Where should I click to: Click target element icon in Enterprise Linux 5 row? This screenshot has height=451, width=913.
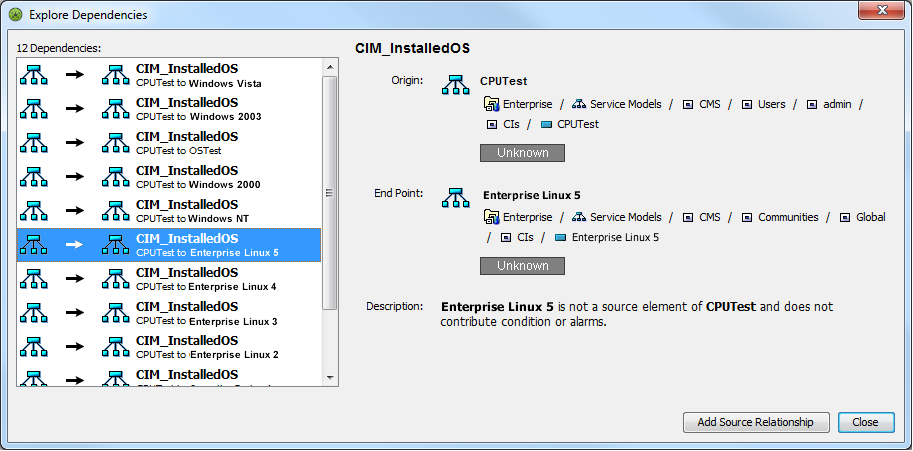point(115,244)
